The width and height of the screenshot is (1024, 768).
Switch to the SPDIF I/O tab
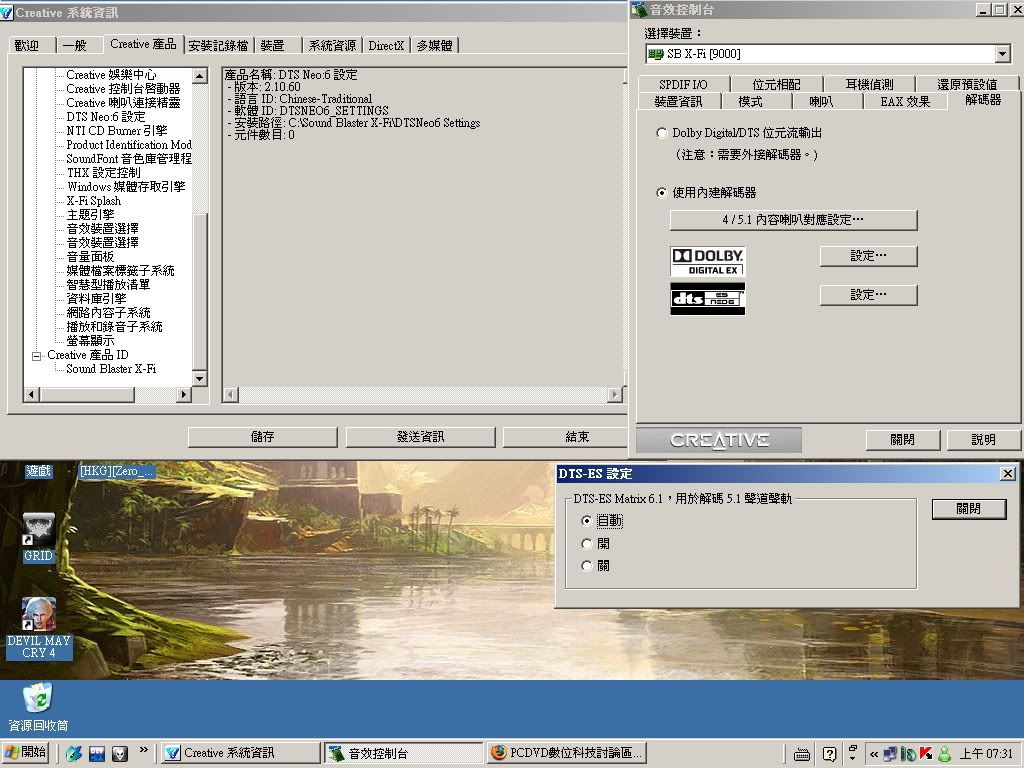683,84
